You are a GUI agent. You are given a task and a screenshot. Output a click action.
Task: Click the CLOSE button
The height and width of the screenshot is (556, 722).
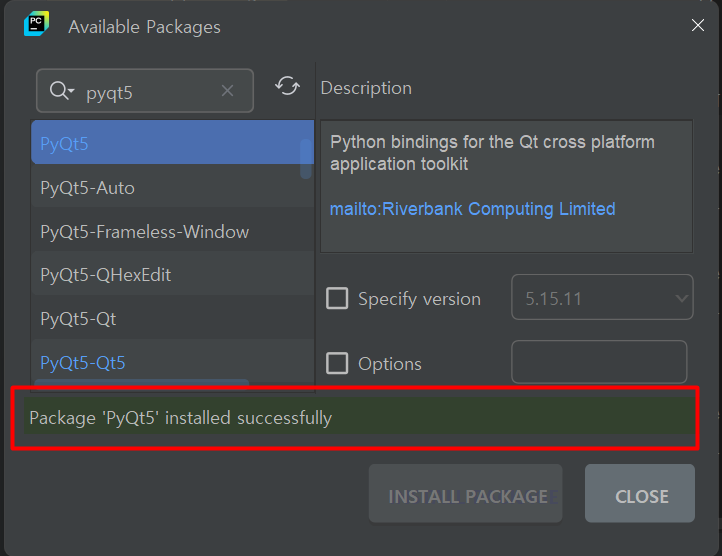640,493
